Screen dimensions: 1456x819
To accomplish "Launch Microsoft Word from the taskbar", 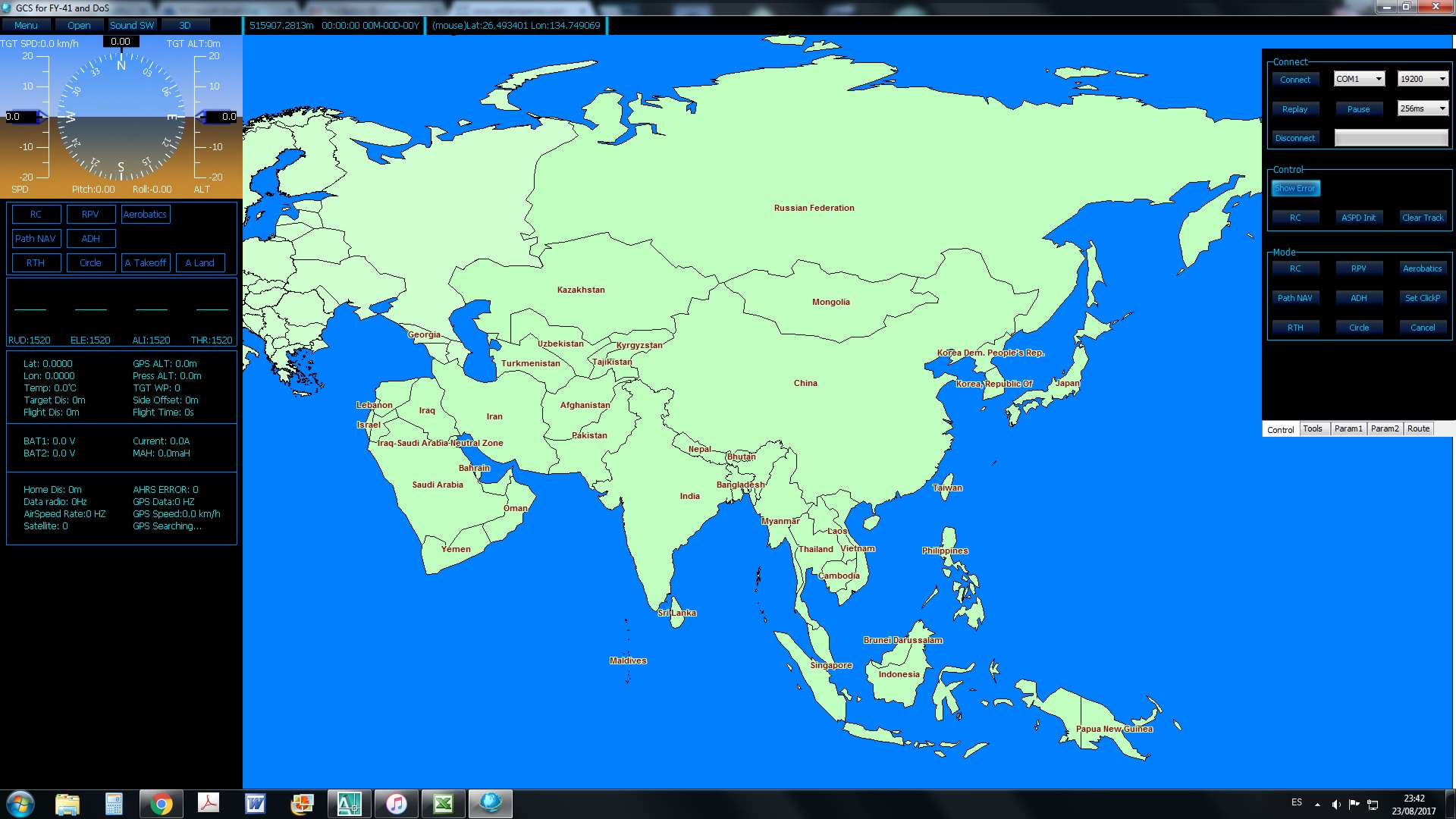I will click(256, 804).
